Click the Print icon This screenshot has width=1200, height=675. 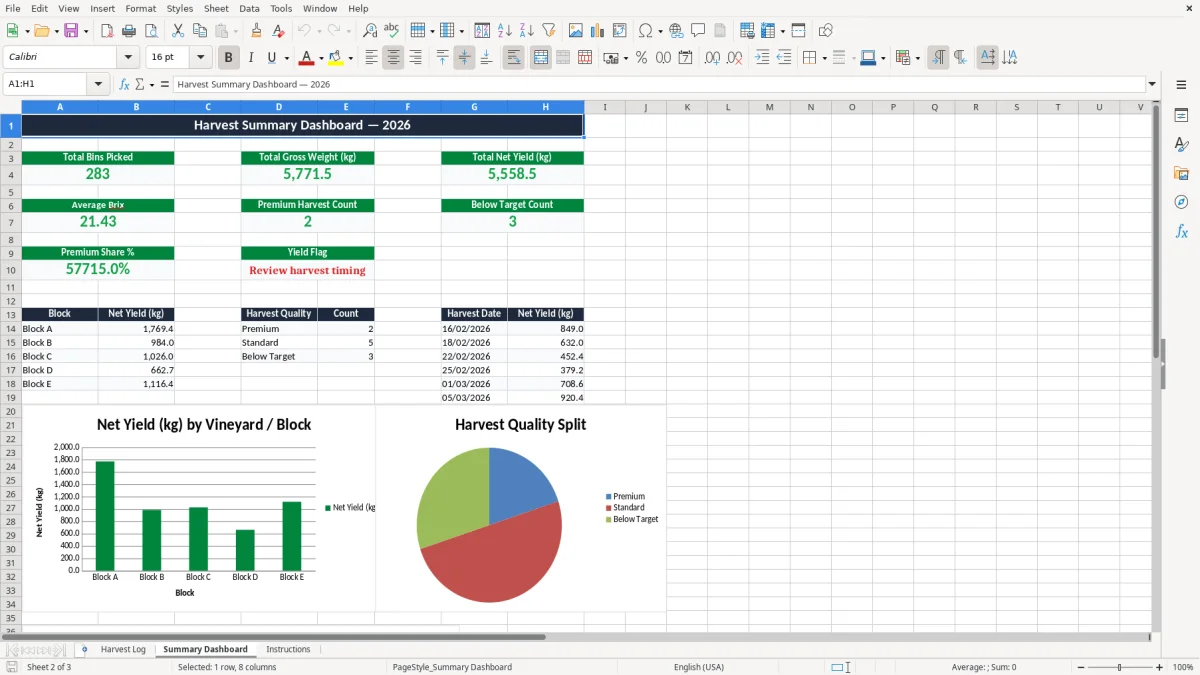point(129,31)
